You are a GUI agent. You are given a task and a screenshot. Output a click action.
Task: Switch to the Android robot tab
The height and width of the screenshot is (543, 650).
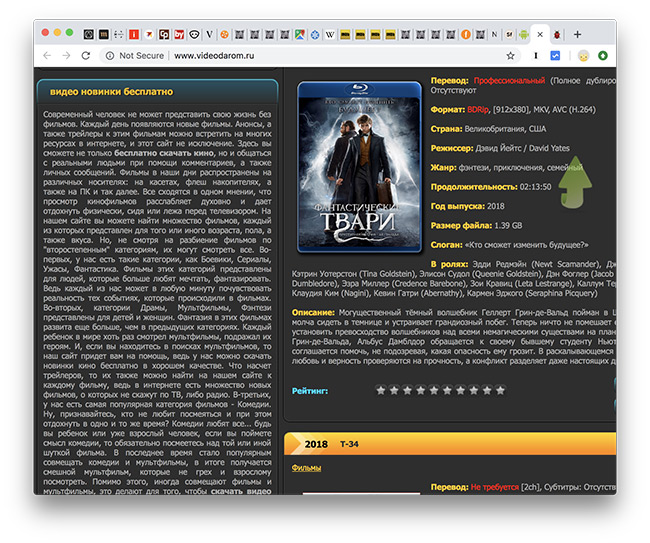tap(524, 34)
